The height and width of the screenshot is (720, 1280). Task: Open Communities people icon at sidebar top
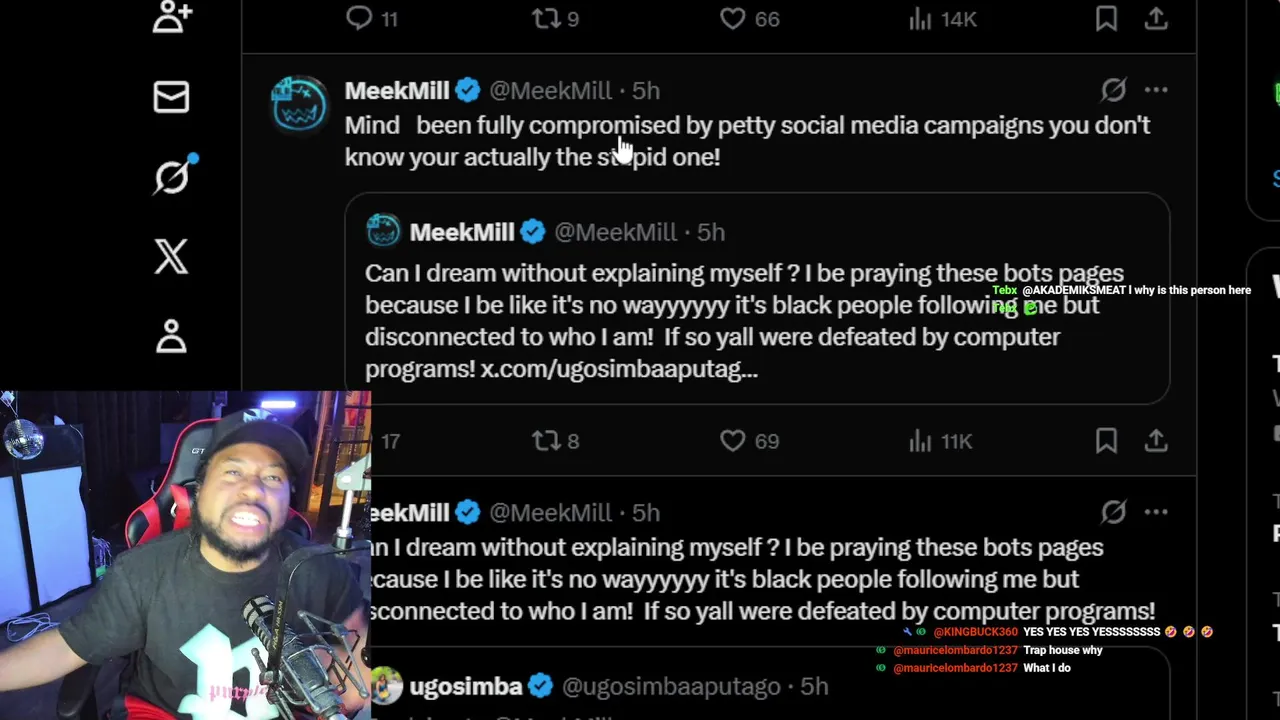[x=171, y=18]
